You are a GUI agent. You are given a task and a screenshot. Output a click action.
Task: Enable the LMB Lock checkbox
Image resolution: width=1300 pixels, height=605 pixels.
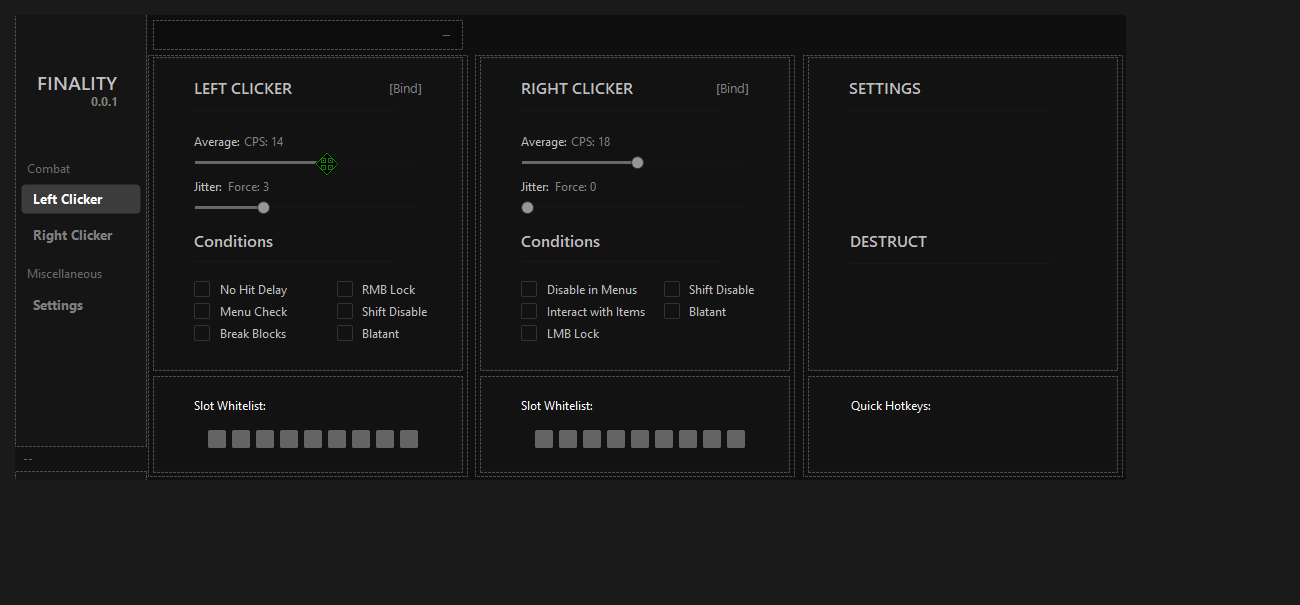point(529,333)
